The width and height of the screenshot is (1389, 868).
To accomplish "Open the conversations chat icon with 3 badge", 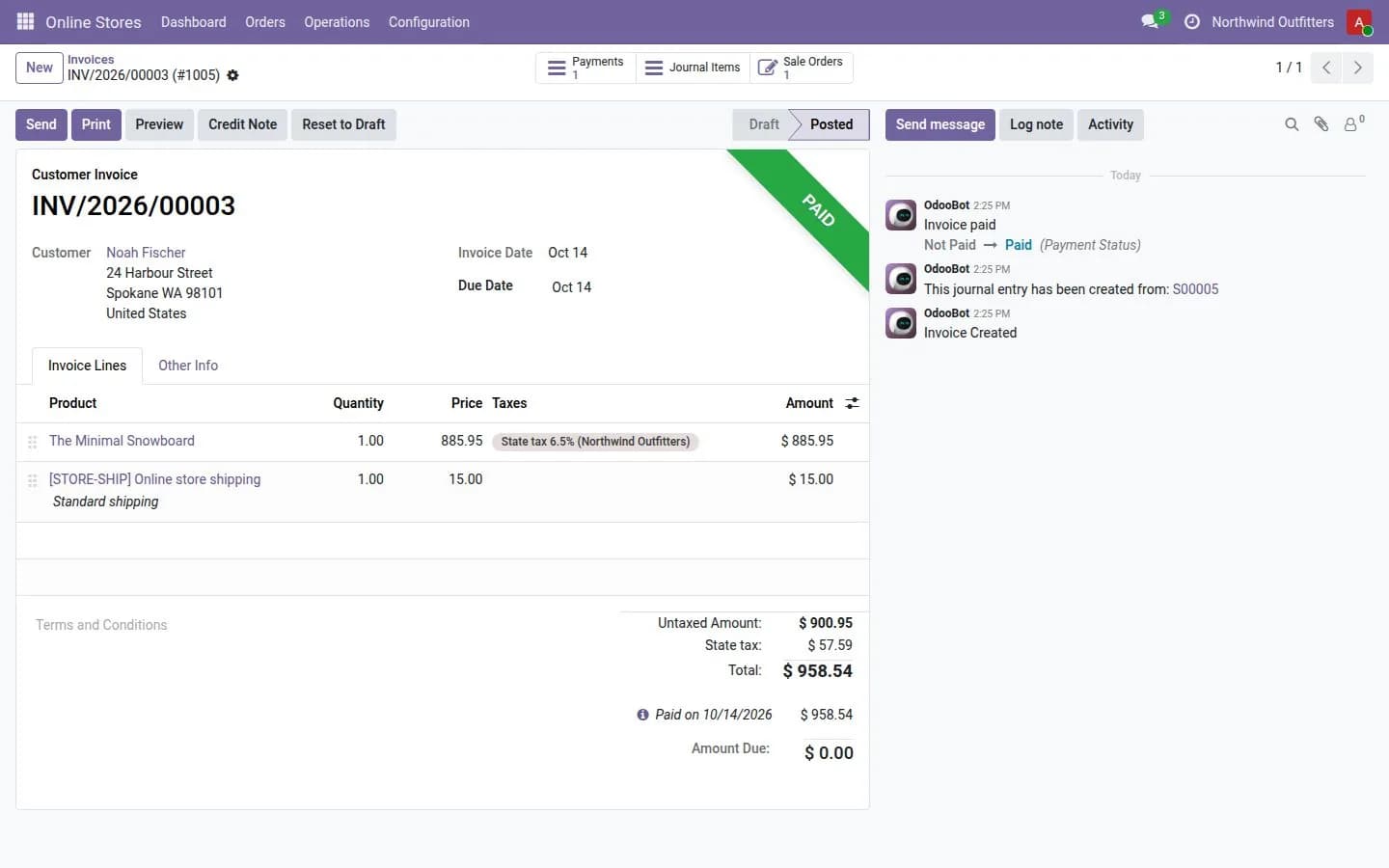I will point(1152,20).
